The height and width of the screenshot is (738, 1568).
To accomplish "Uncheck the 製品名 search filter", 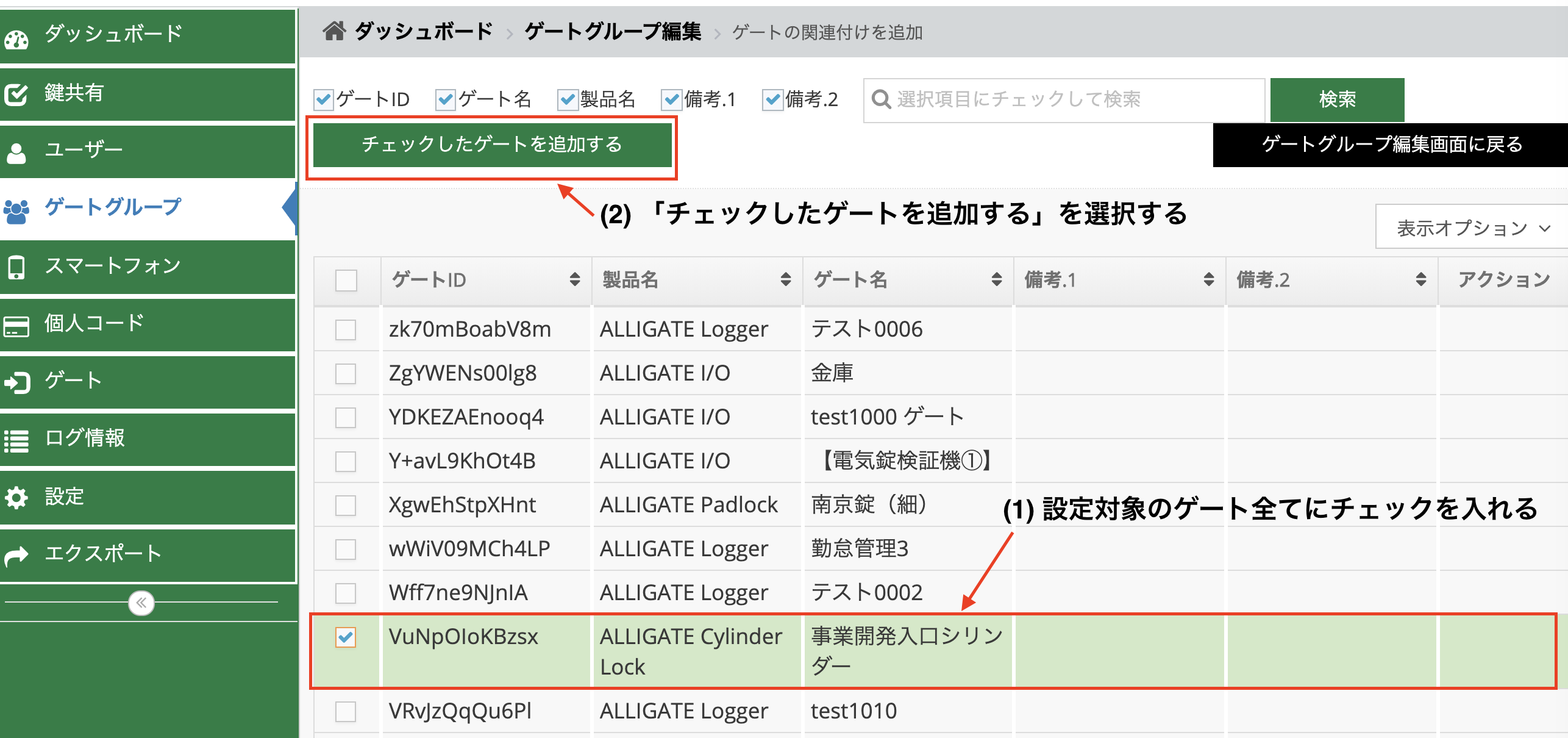I will pos(568,99).
